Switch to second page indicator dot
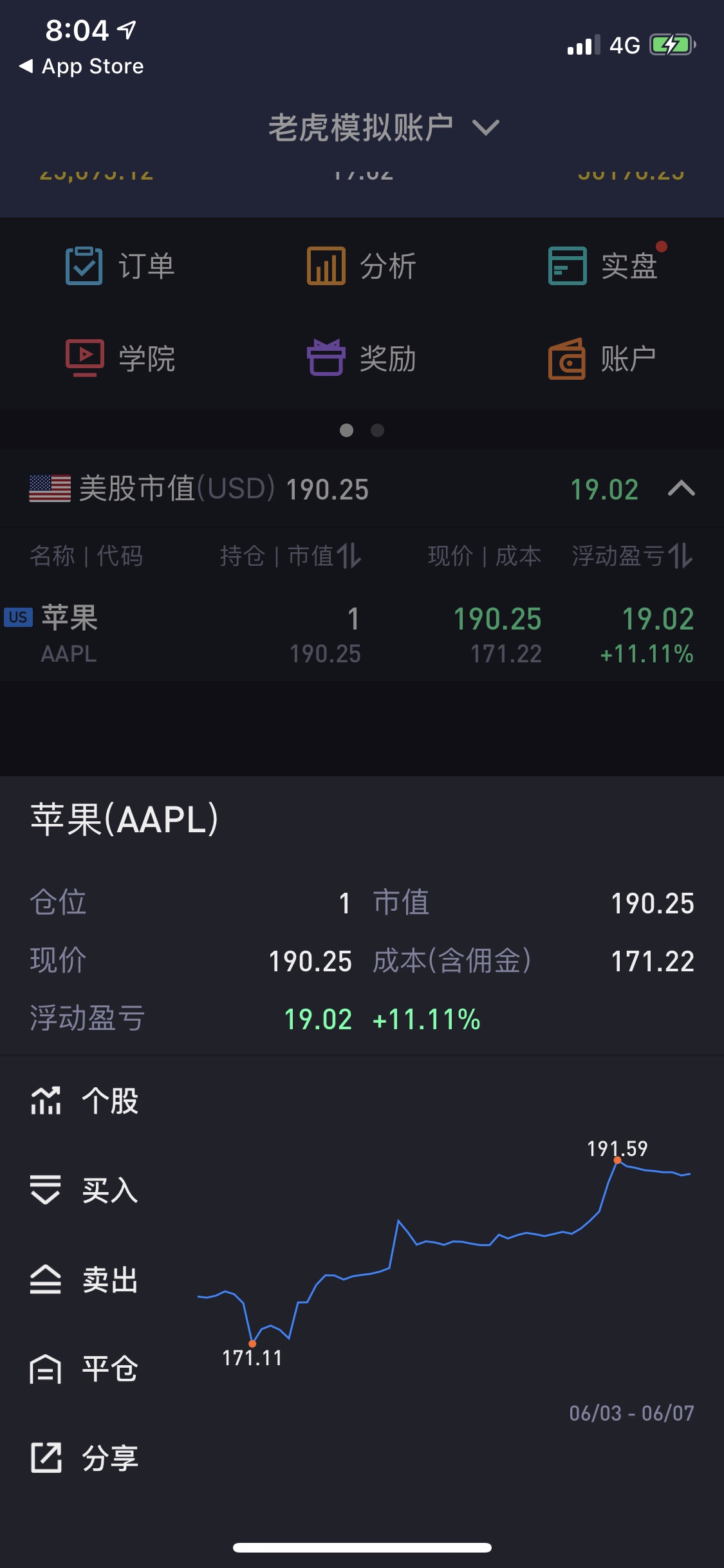The height and width of the screenshot is (1568, 724). click(x=378, y=430)
